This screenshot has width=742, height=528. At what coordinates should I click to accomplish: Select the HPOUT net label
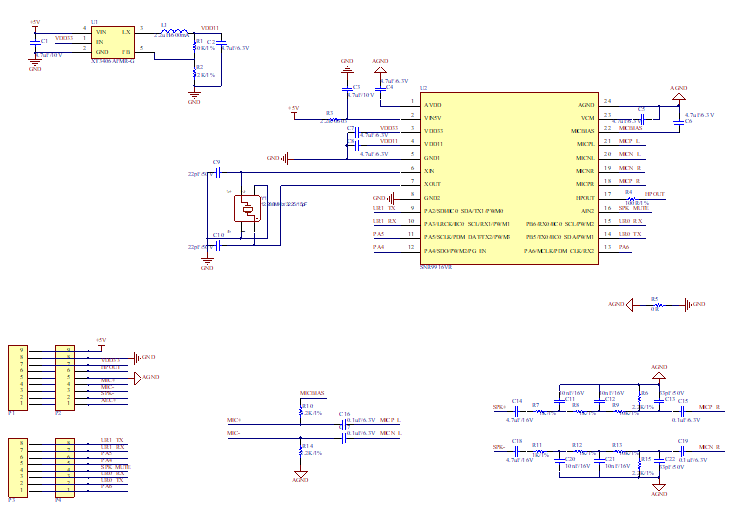[x=655, y=194]
